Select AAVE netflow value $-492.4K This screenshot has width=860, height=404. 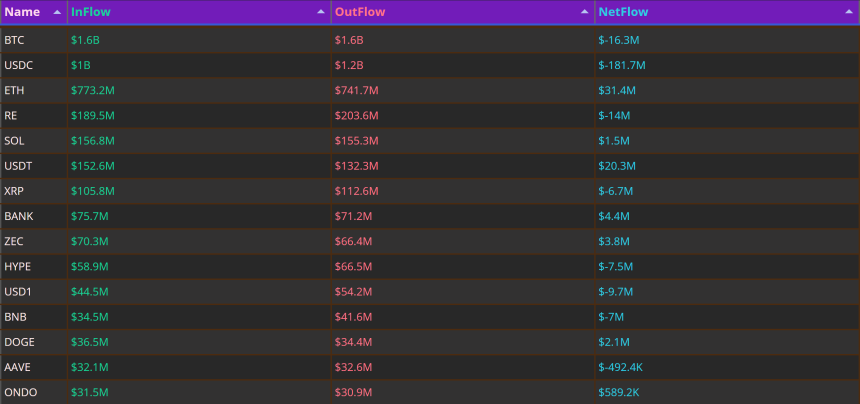click(620, 368)
